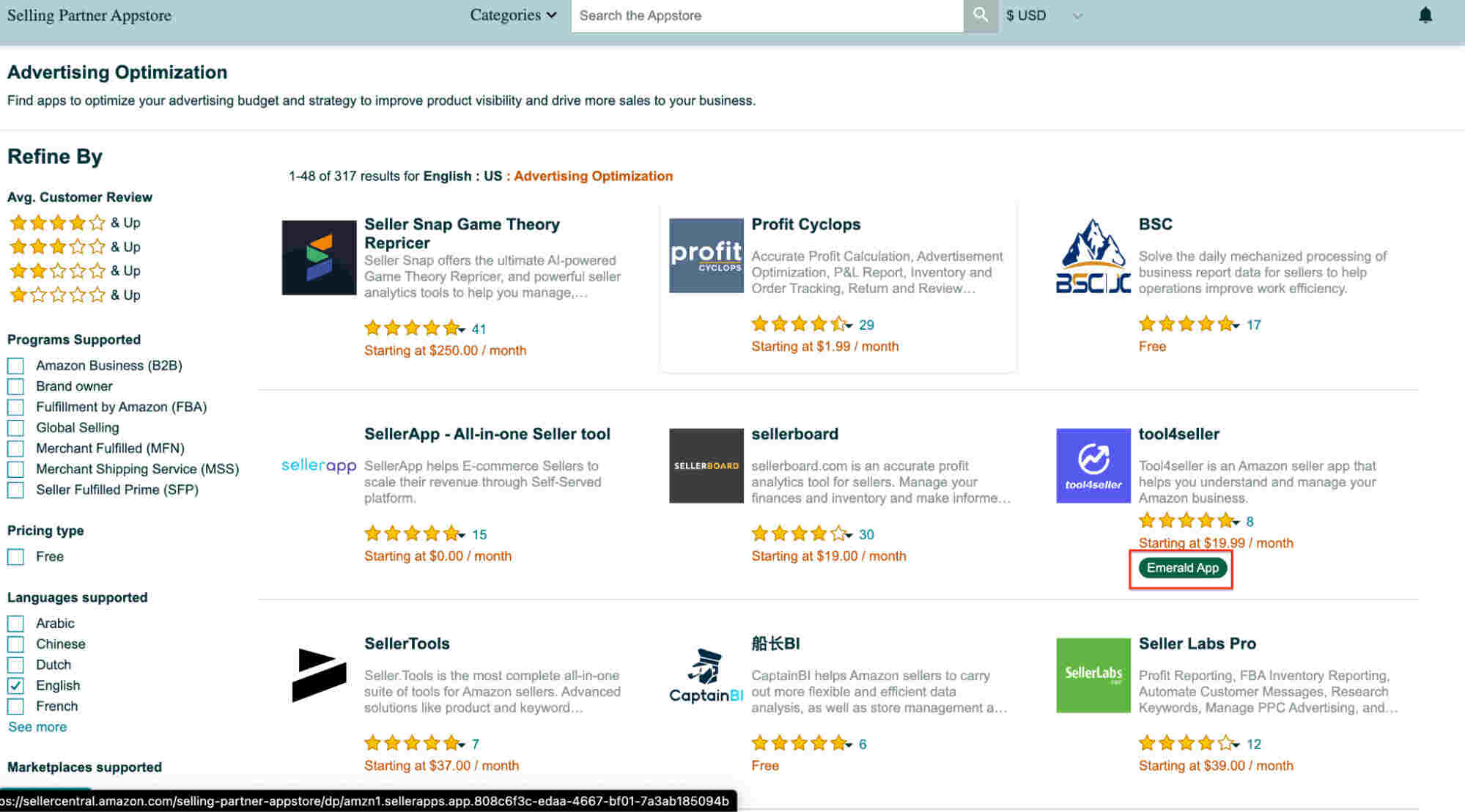Click the Profit Cyclops app logo
Image resolution: width=1465 pixels, height=812 pixels.
tap(705, 256)
